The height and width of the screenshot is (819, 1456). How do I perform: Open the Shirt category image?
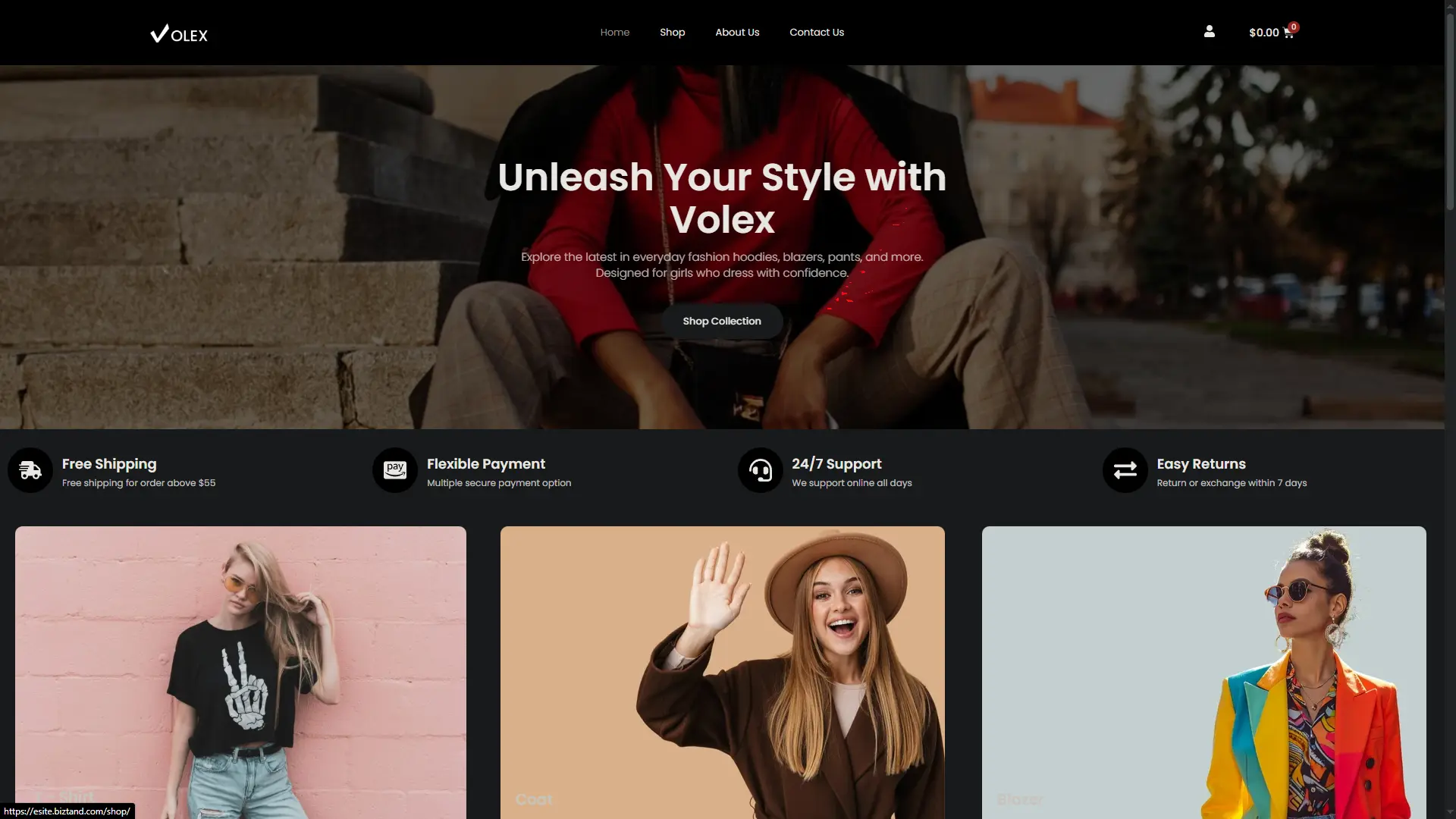(x=240, y=673)
